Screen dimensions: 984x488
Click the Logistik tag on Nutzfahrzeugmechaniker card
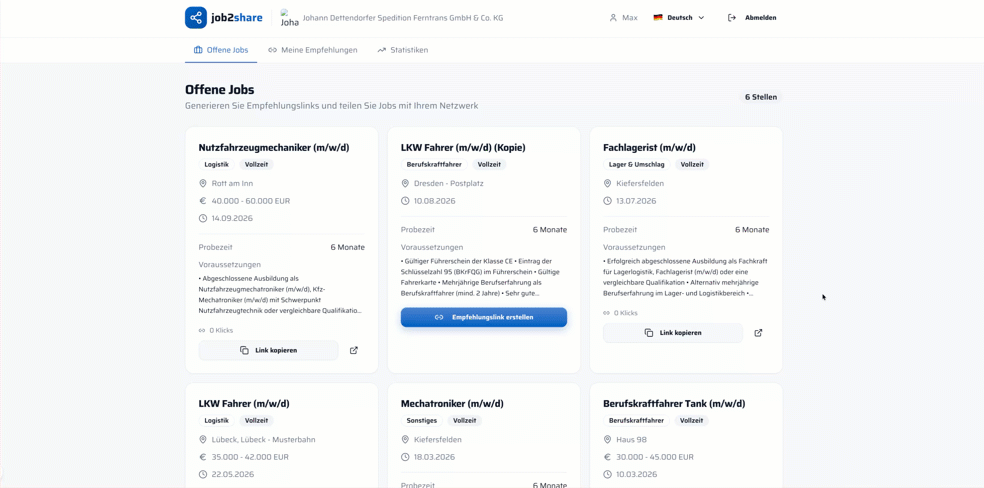point(217,164)
